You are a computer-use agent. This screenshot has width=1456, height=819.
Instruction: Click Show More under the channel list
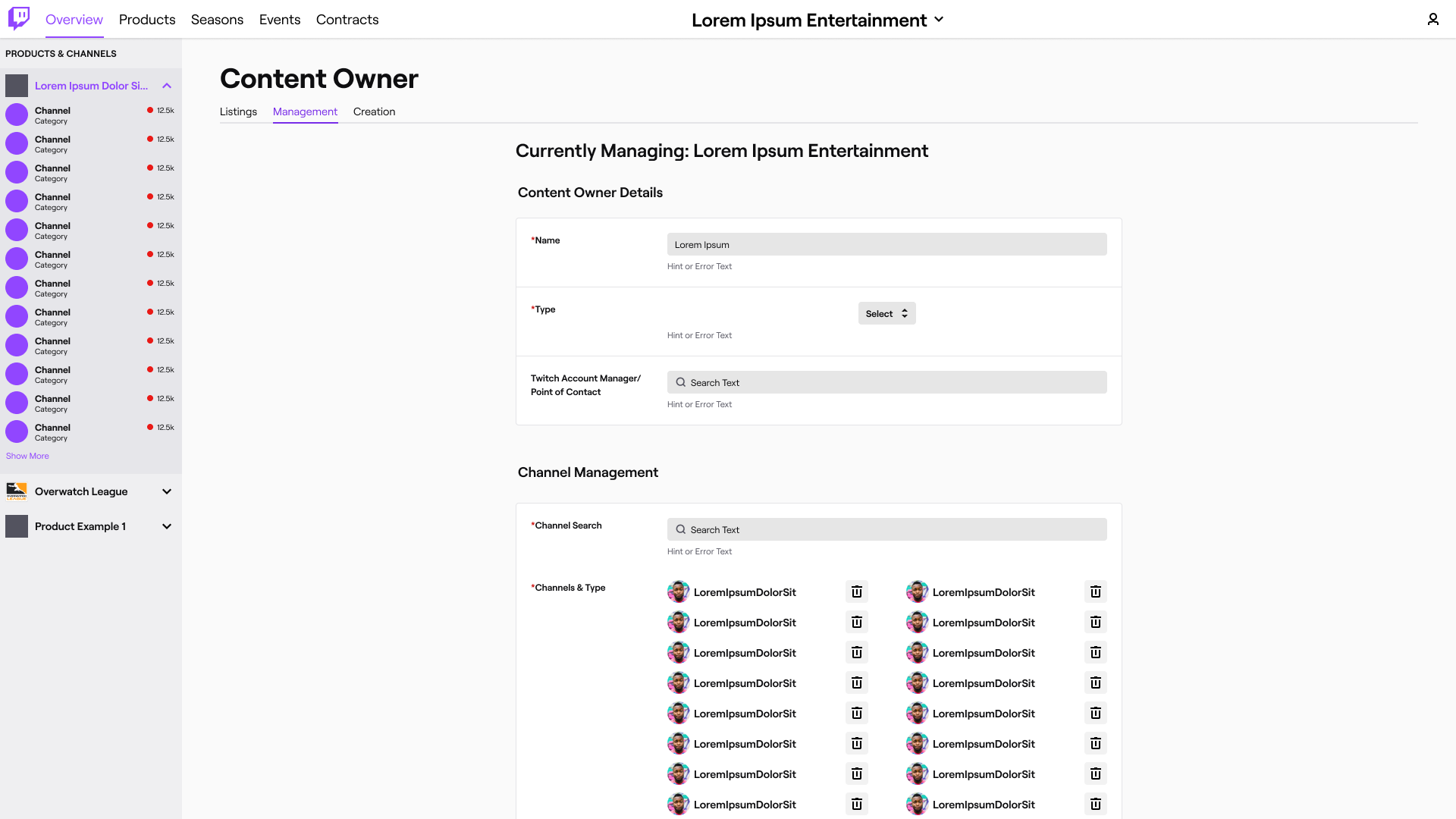27,456
